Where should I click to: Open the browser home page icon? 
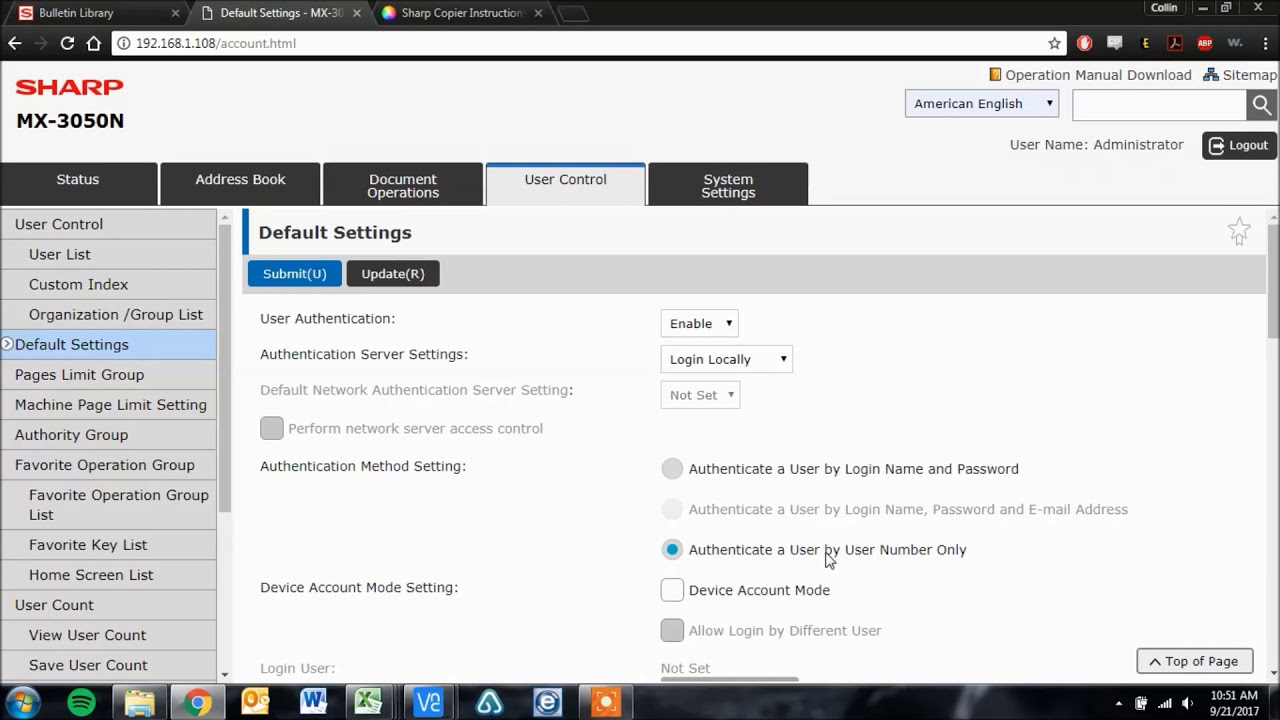coord(93,43)
